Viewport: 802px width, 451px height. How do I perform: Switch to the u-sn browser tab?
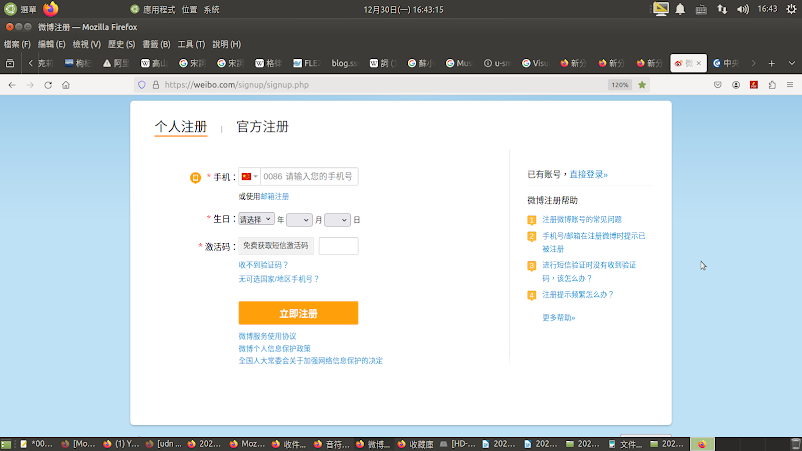pyautogui.click(x=497, y=63)
